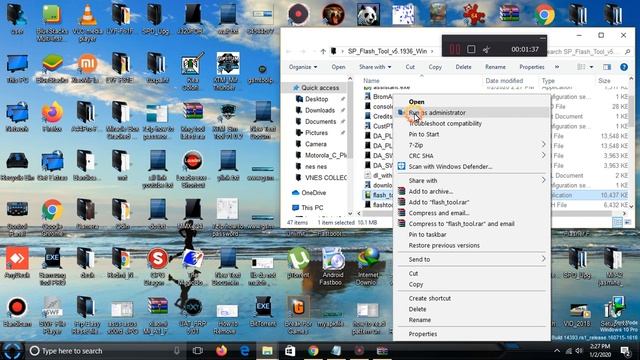Image resolution: width=640 pixels, height=360 pixels.
Task: Open VLC media player desktop icon
Action: tap(87, 22)
